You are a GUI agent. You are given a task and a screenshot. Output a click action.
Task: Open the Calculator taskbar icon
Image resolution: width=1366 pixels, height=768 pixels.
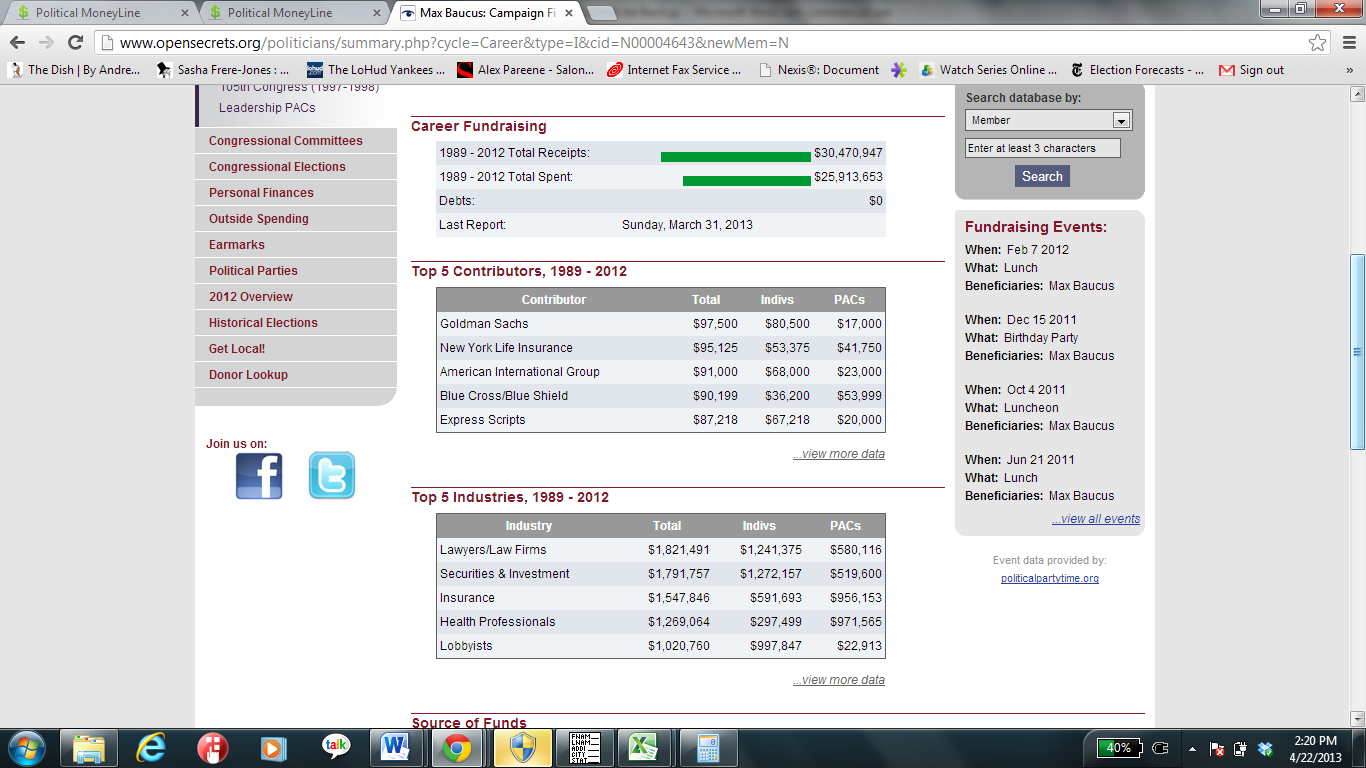pyautogui.click(x=708, y=748)
